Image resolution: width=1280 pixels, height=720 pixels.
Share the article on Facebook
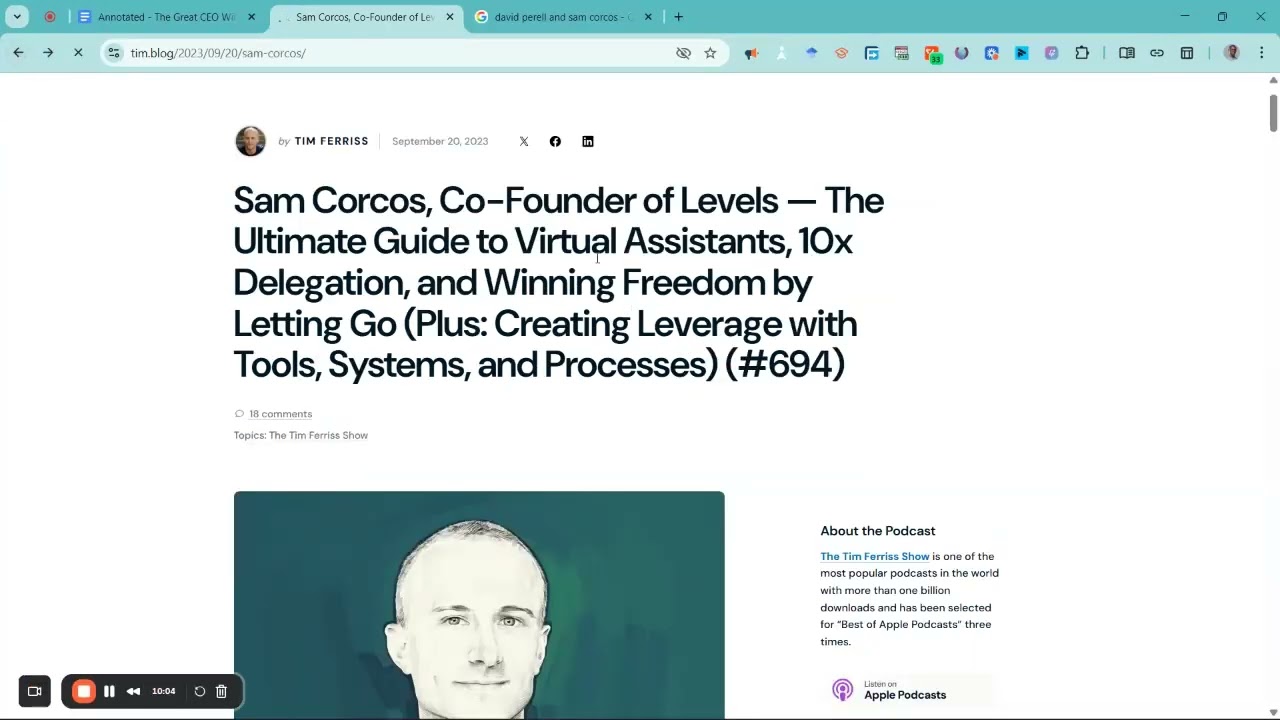coord(555,141)
